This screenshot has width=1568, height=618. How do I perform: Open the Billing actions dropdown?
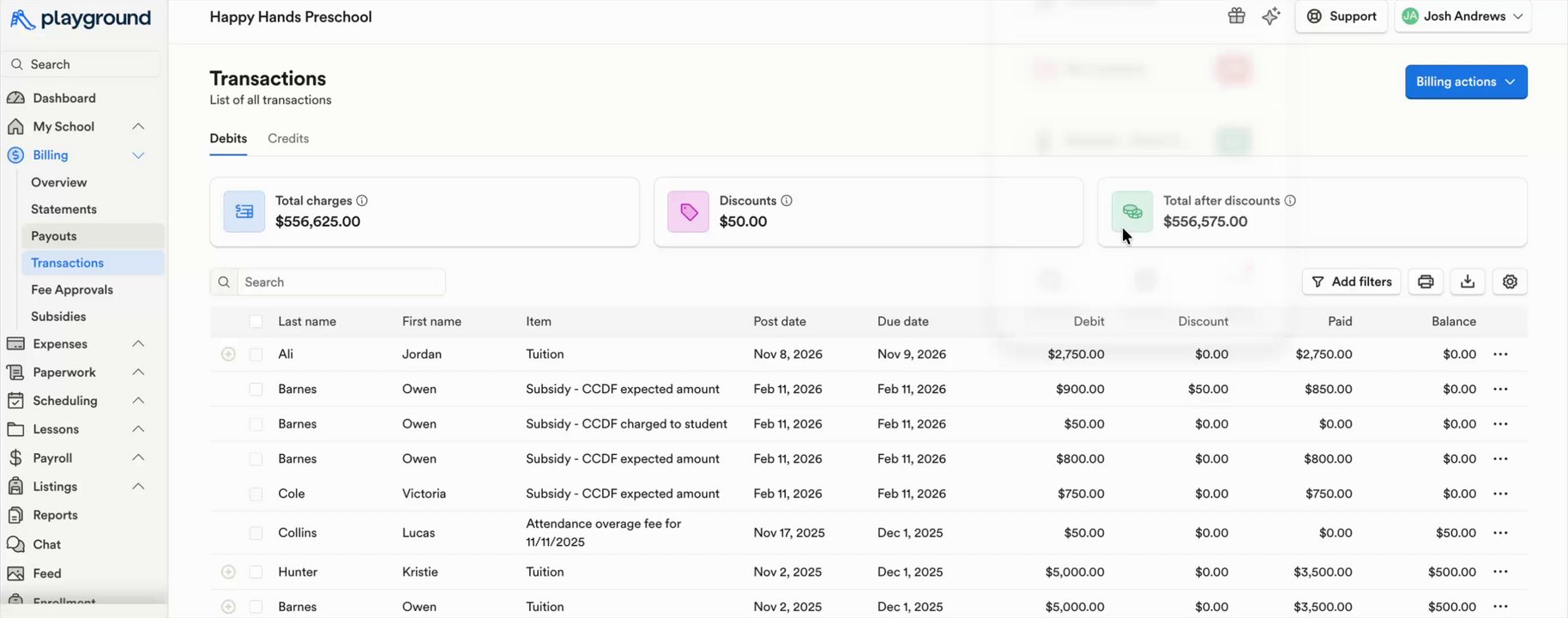[x=1465, y=82]
